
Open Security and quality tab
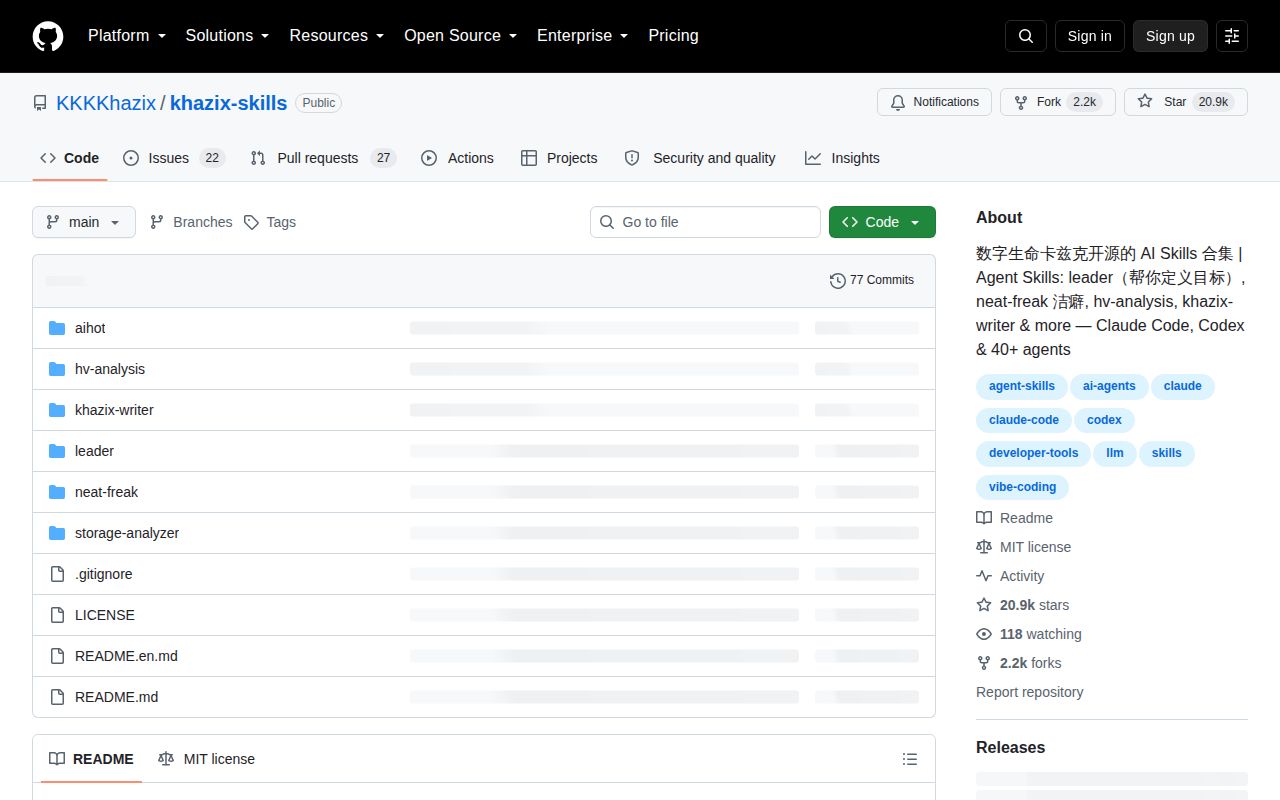click(700, 158)
